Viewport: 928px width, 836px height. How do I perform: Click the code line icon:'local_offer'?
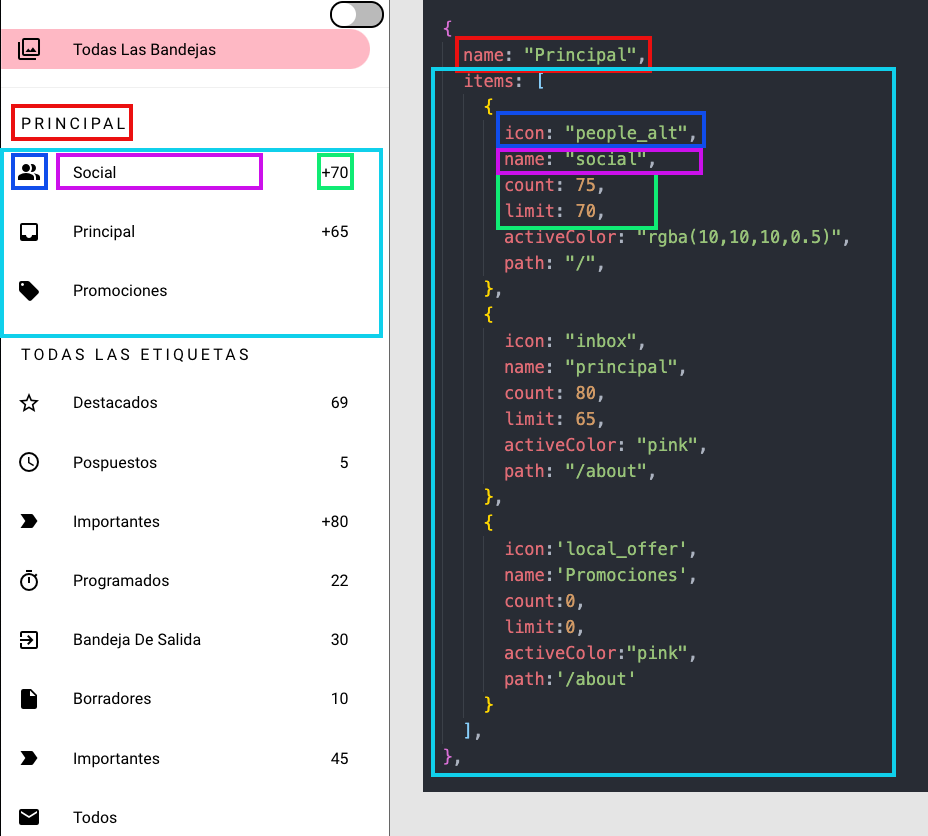[600, 550]
